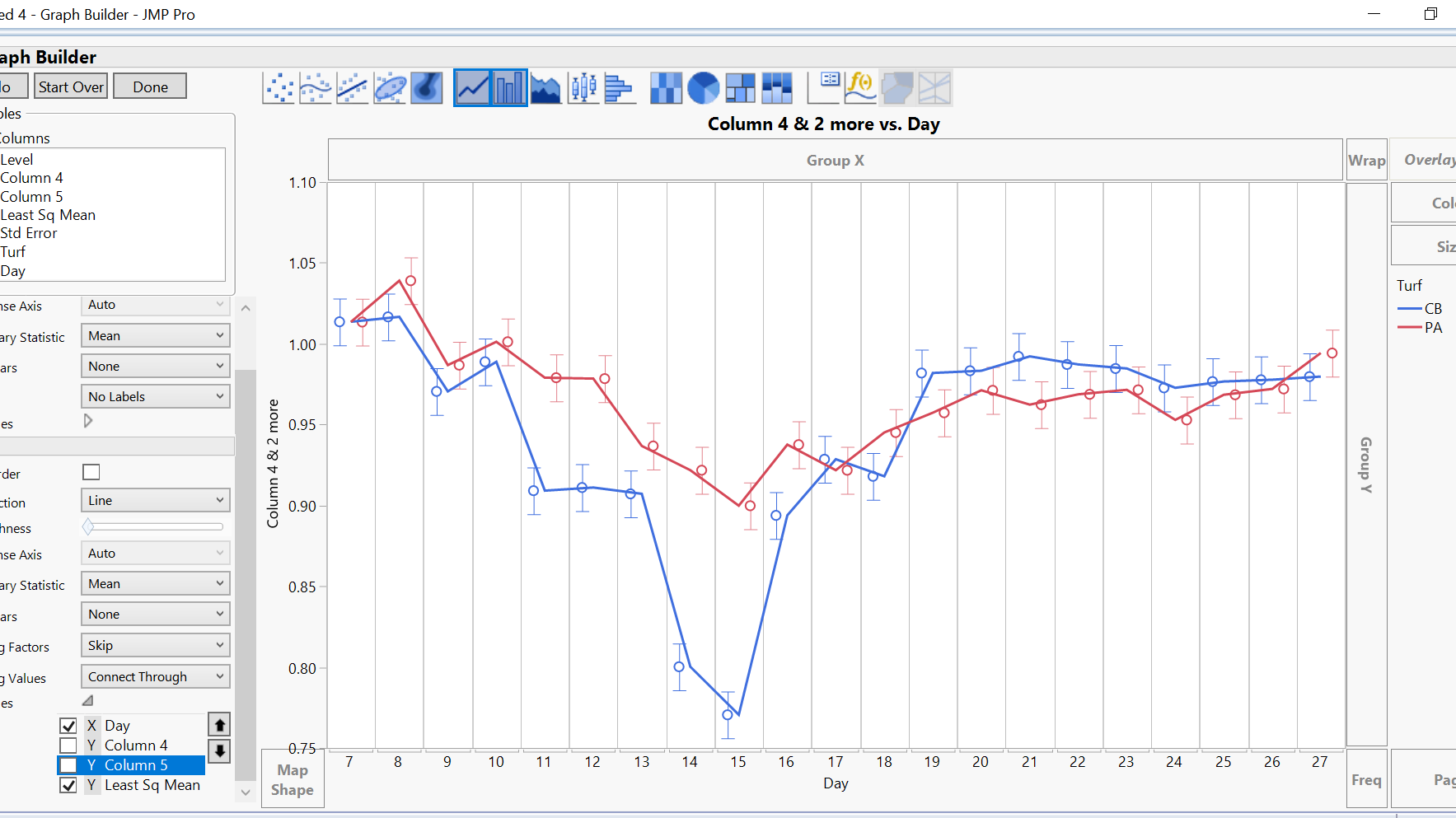This screenshot has width=1456, height=818.
Task: Check the Y Column 4 checkbox
Action: [x=68, y=746]
